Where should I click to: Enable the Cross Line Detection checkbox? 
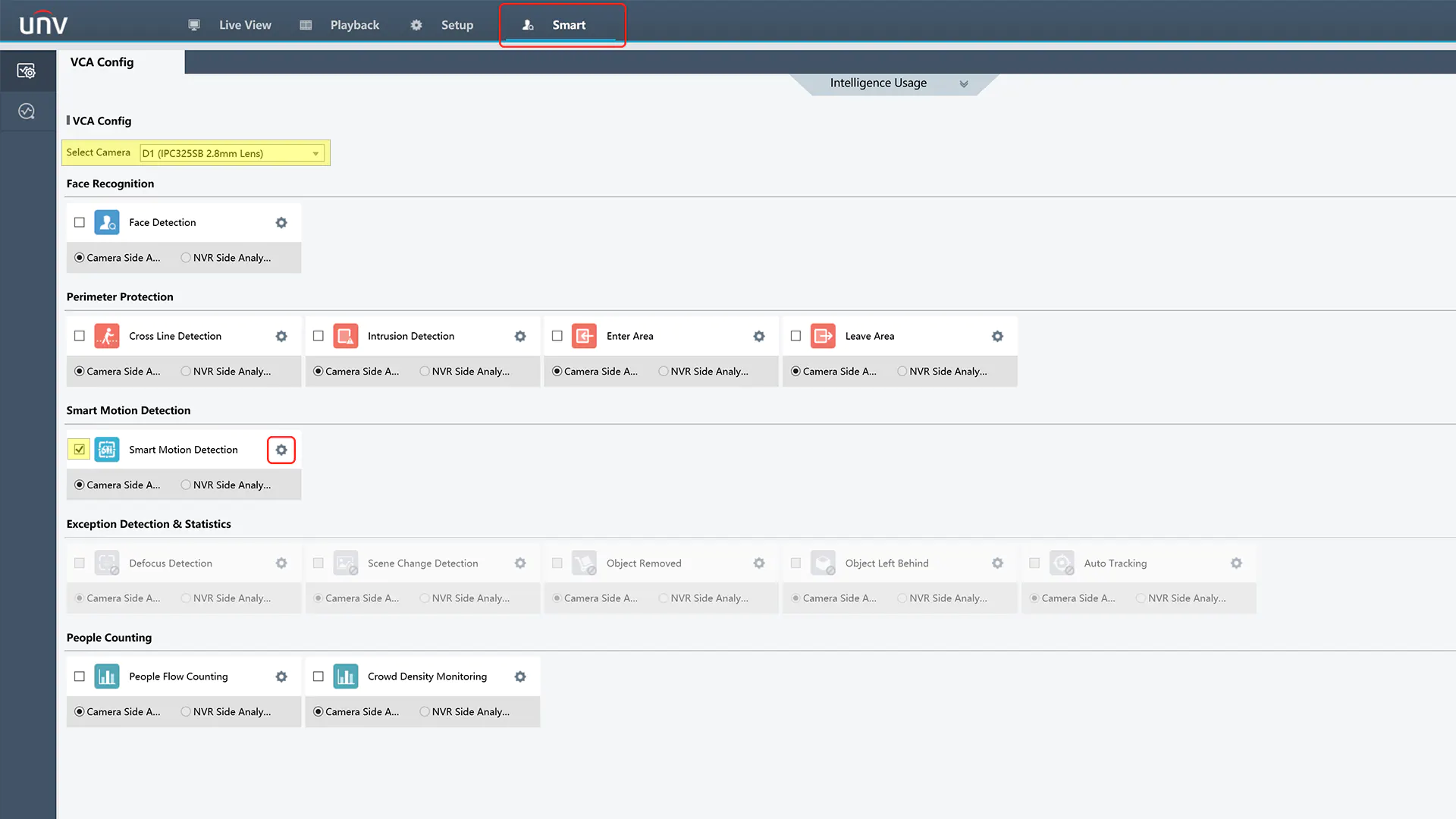pyautogui.click(x=80, y=336)
